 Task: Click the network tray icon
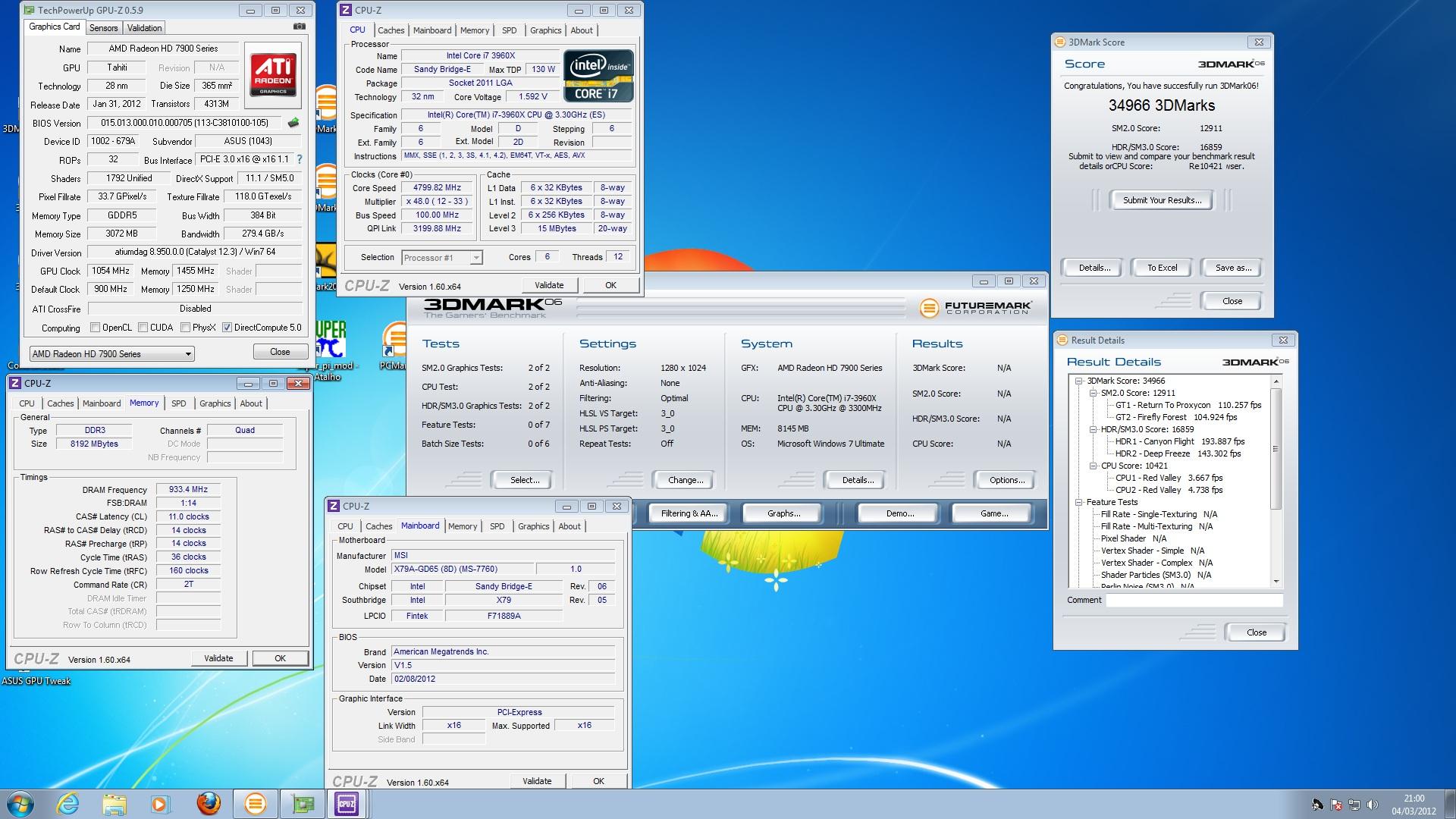pos(1354,805)
